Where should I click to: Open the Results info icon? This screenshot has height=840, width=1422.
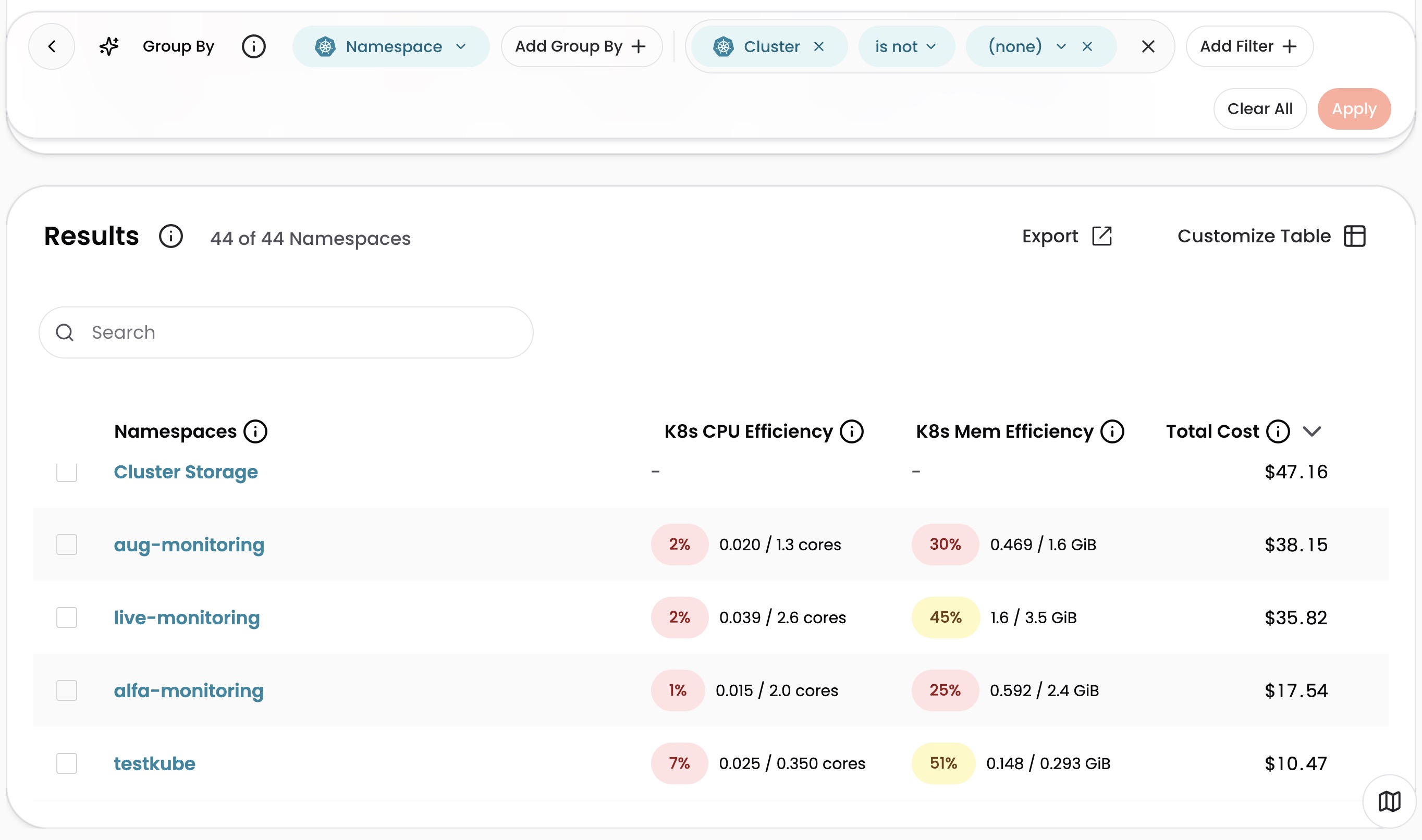(x=171, y=236)
